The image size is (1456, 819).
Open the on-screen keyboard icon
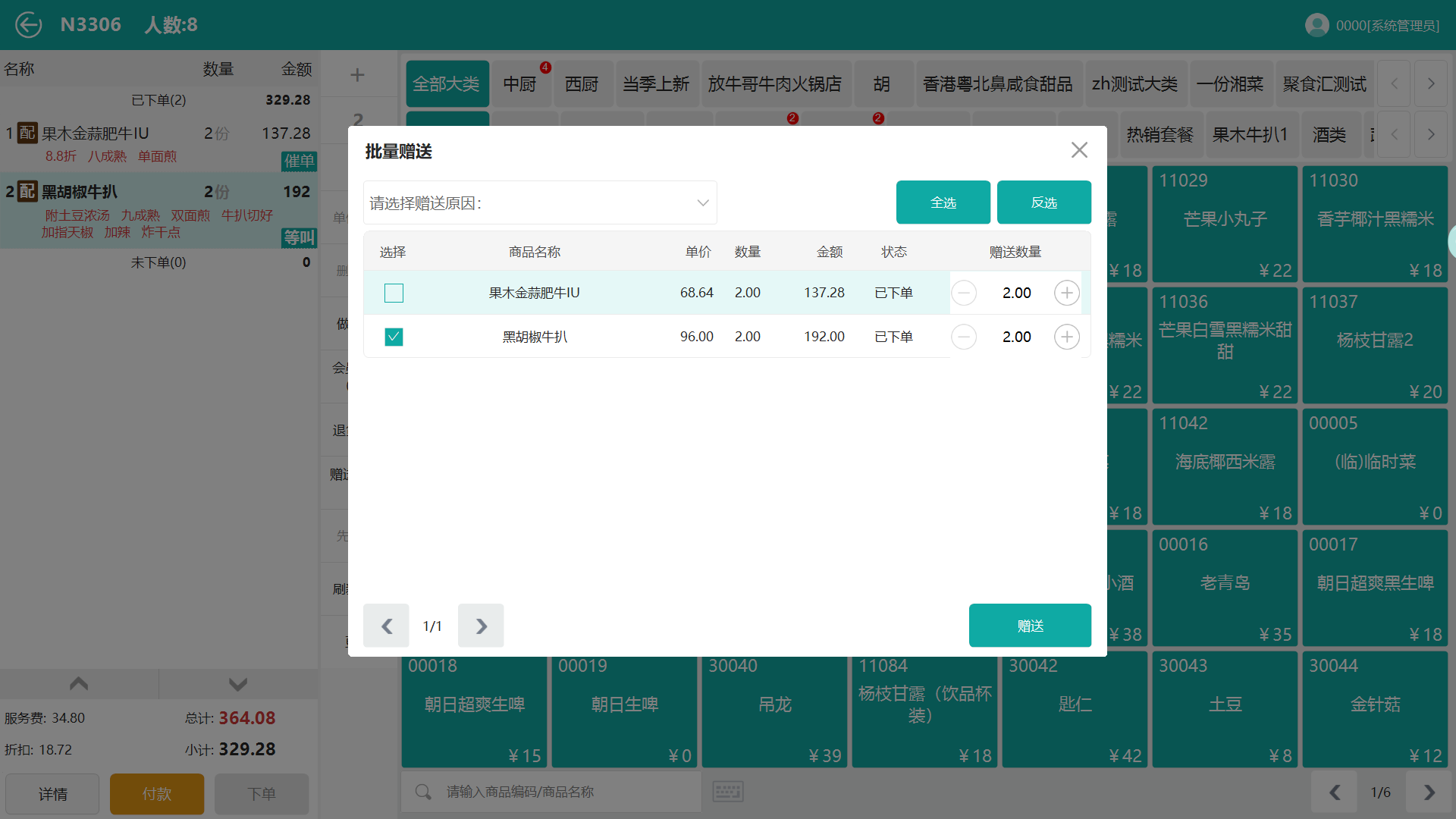point(728,792)
